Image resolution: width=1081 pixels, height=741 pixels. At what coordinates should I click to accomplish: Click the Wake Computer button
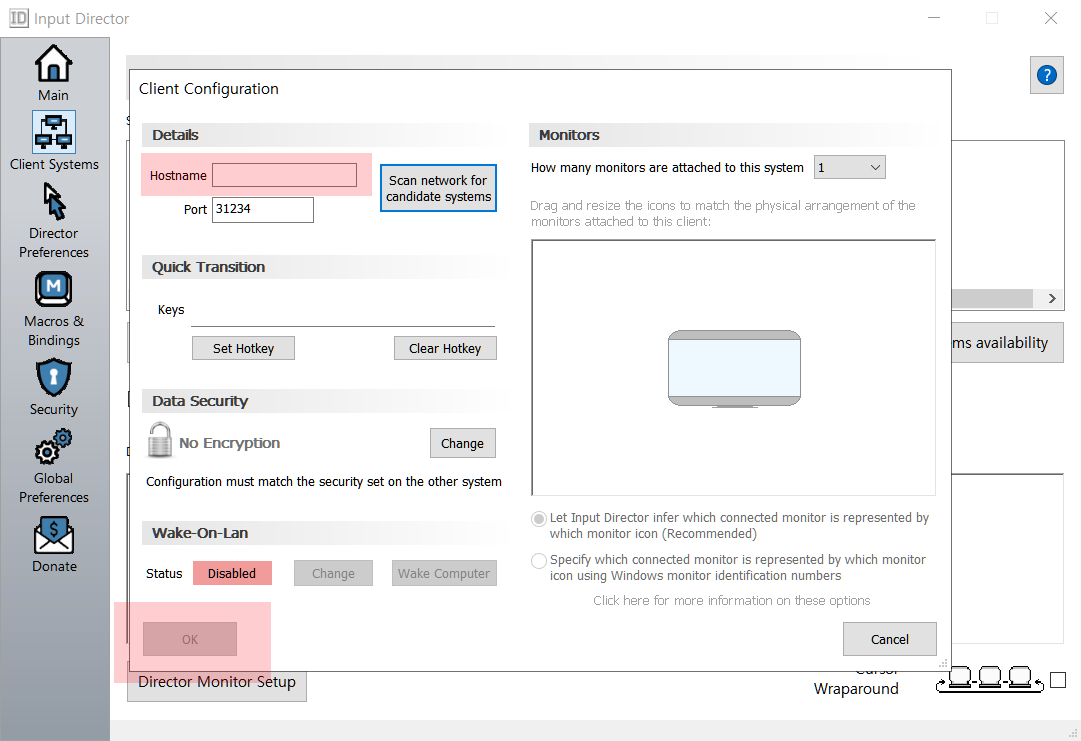click(444, 573)
